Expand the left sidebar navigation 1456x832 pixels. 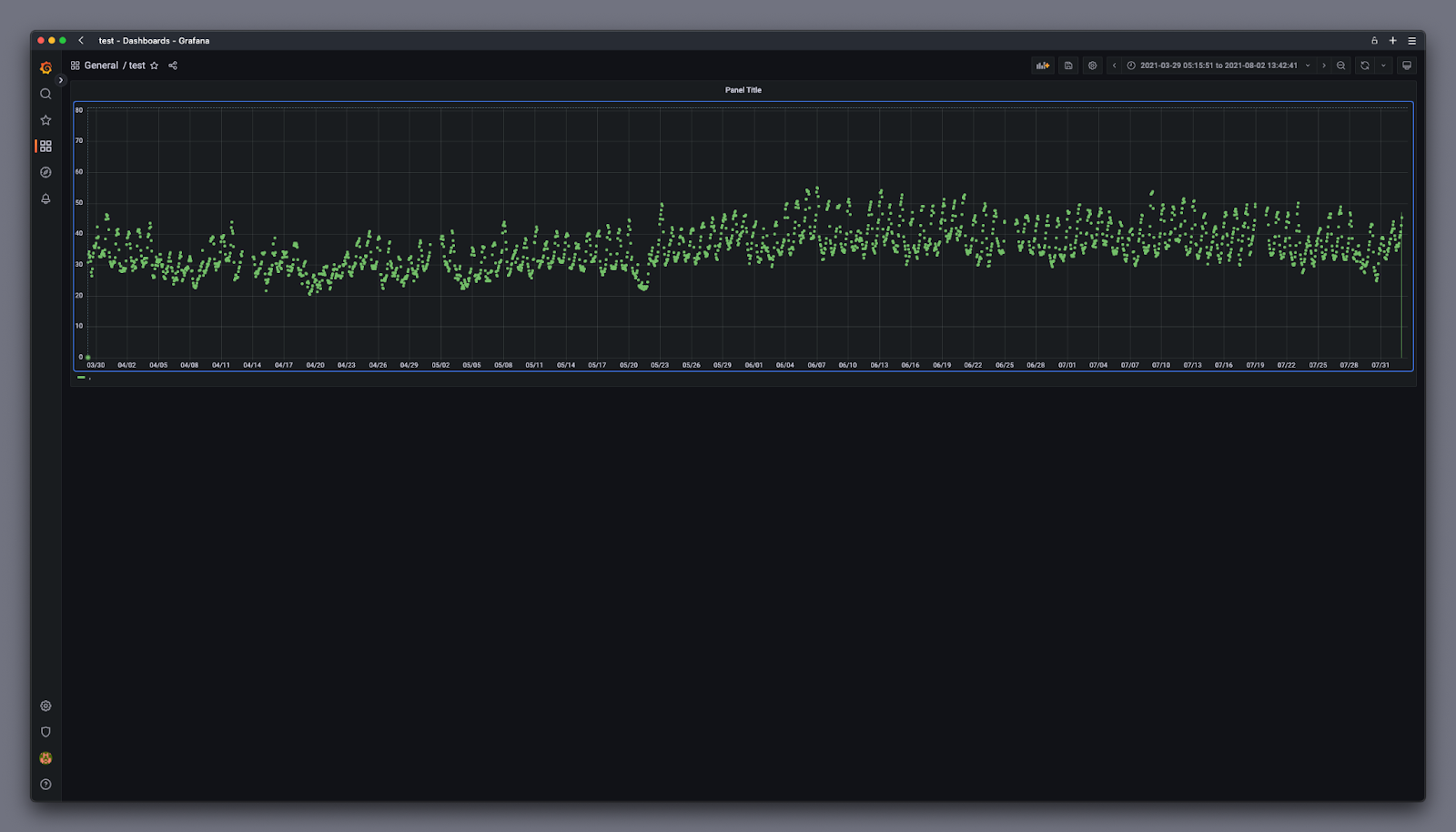(x=61, y=80)
